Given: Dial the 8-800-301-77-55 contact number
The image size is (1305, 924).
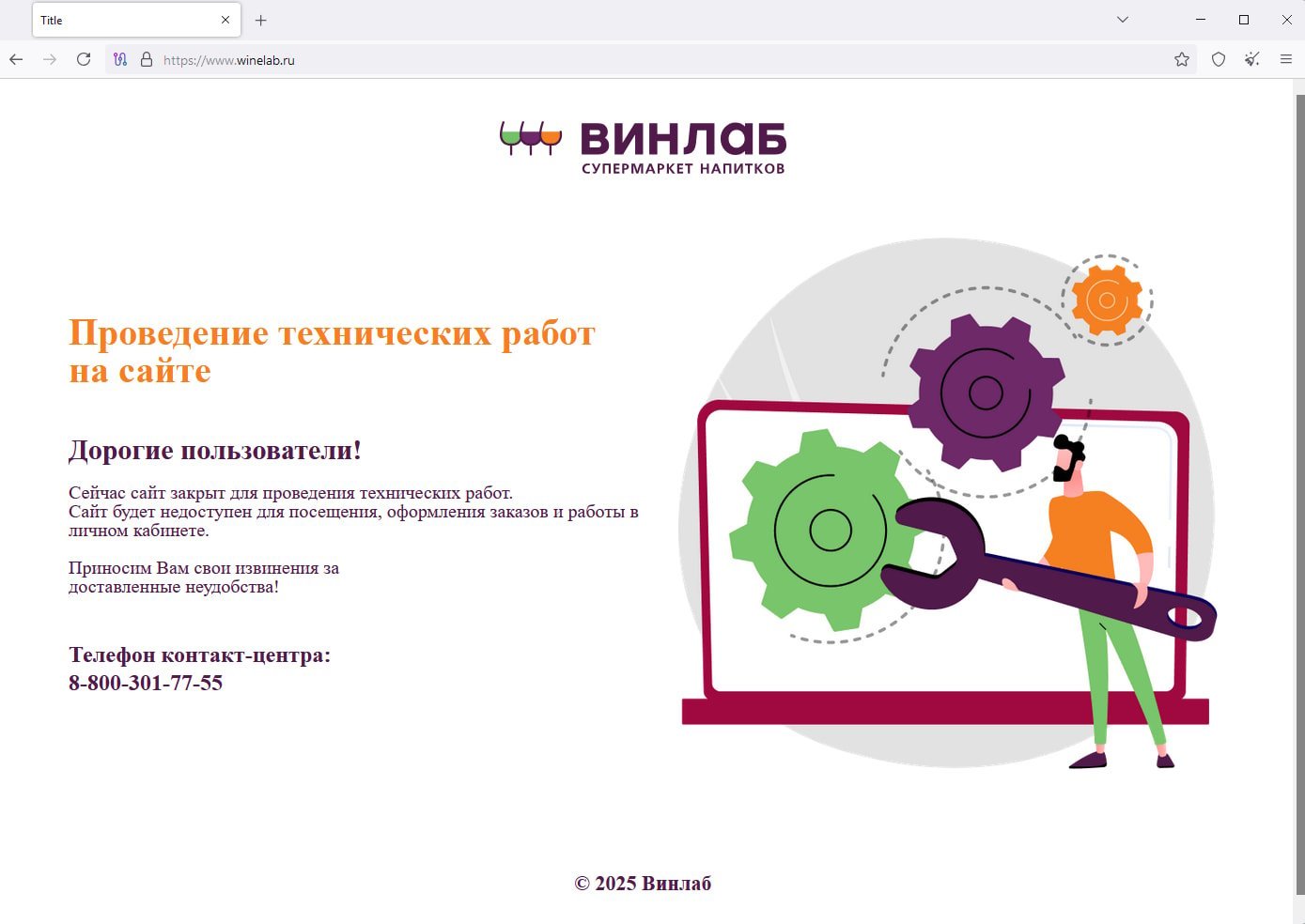Looking at the screenshot, I should pyautogui.click(x=146, y=684).
